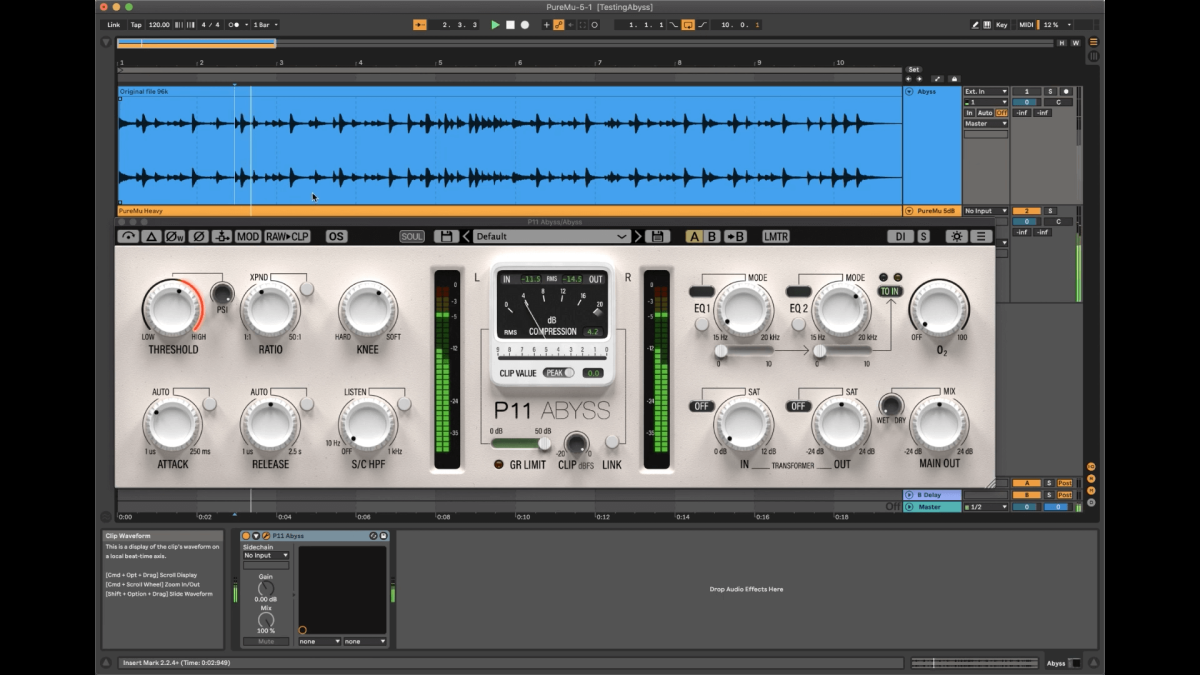
Task: Open the No Input dropdown on PureMu track
Action: click(x=986, y=211)
